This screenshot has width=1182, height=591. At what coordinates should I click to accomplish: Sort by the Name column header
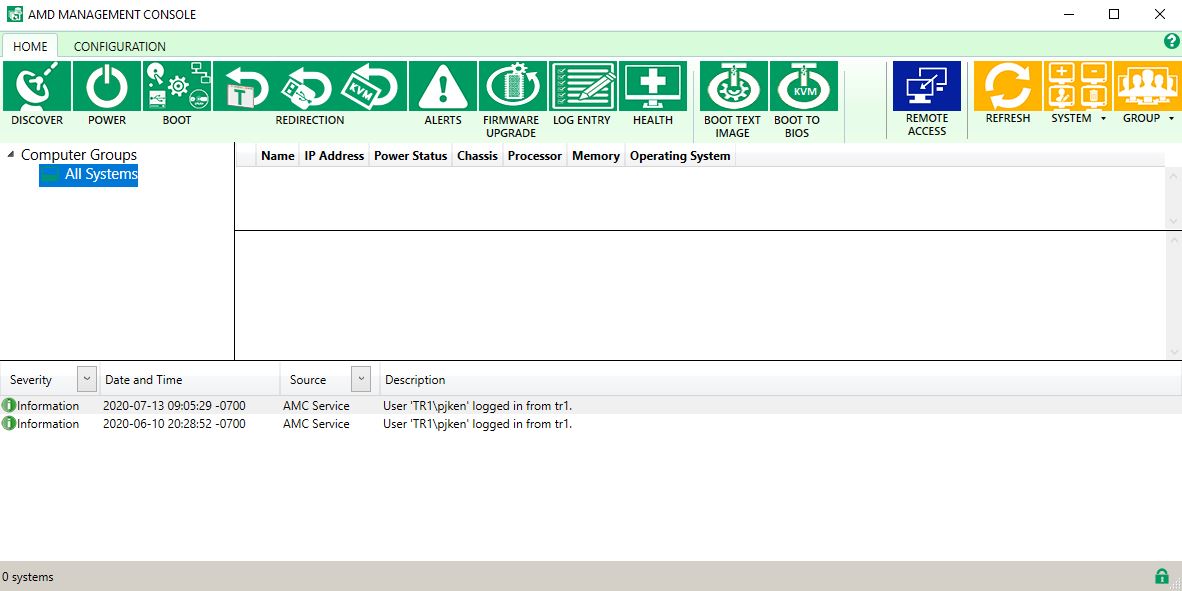pyautogui.click(x=277, y=156)
